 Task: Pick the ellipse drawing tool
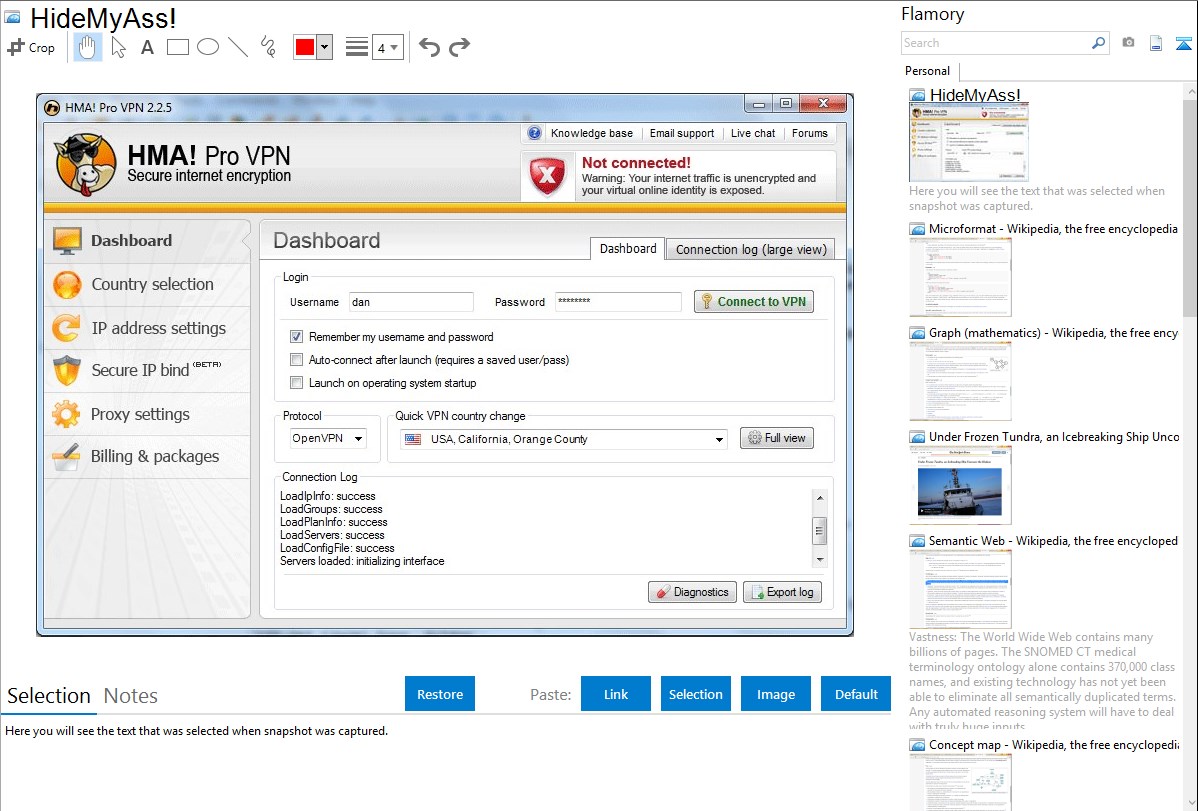pos(208,47)
